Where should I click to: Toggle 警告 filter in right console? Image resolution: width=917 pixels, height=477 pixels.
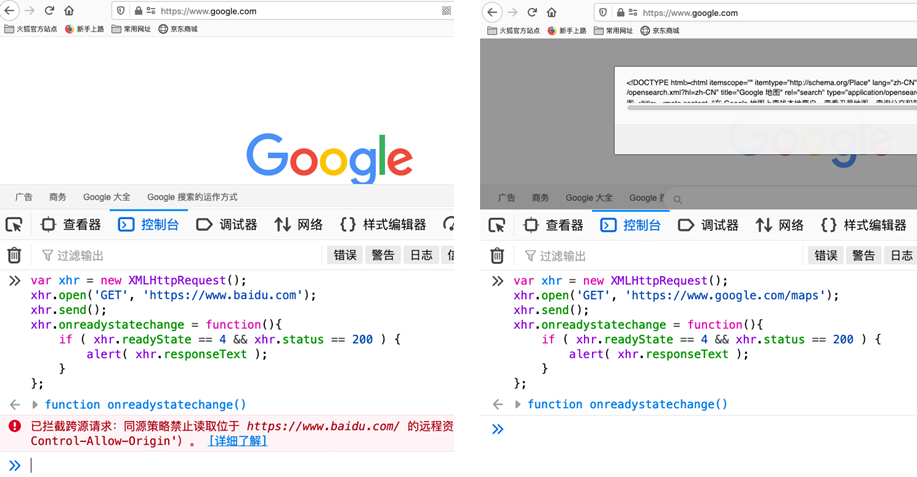[x=864, y=255]
